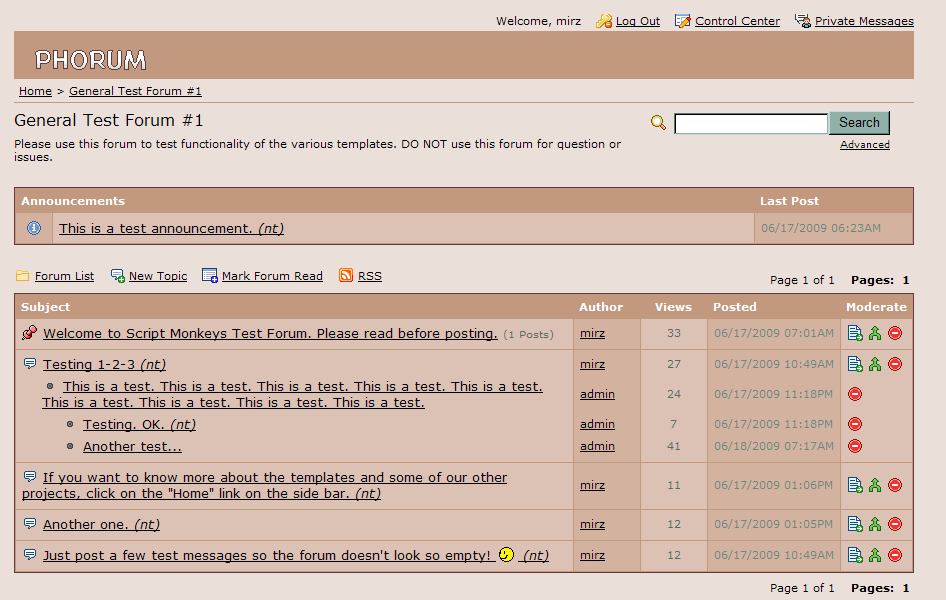Open the Advanced search link
Image resolution: width=946 pixels, height=600 pixels.
(x=865, y=145)
